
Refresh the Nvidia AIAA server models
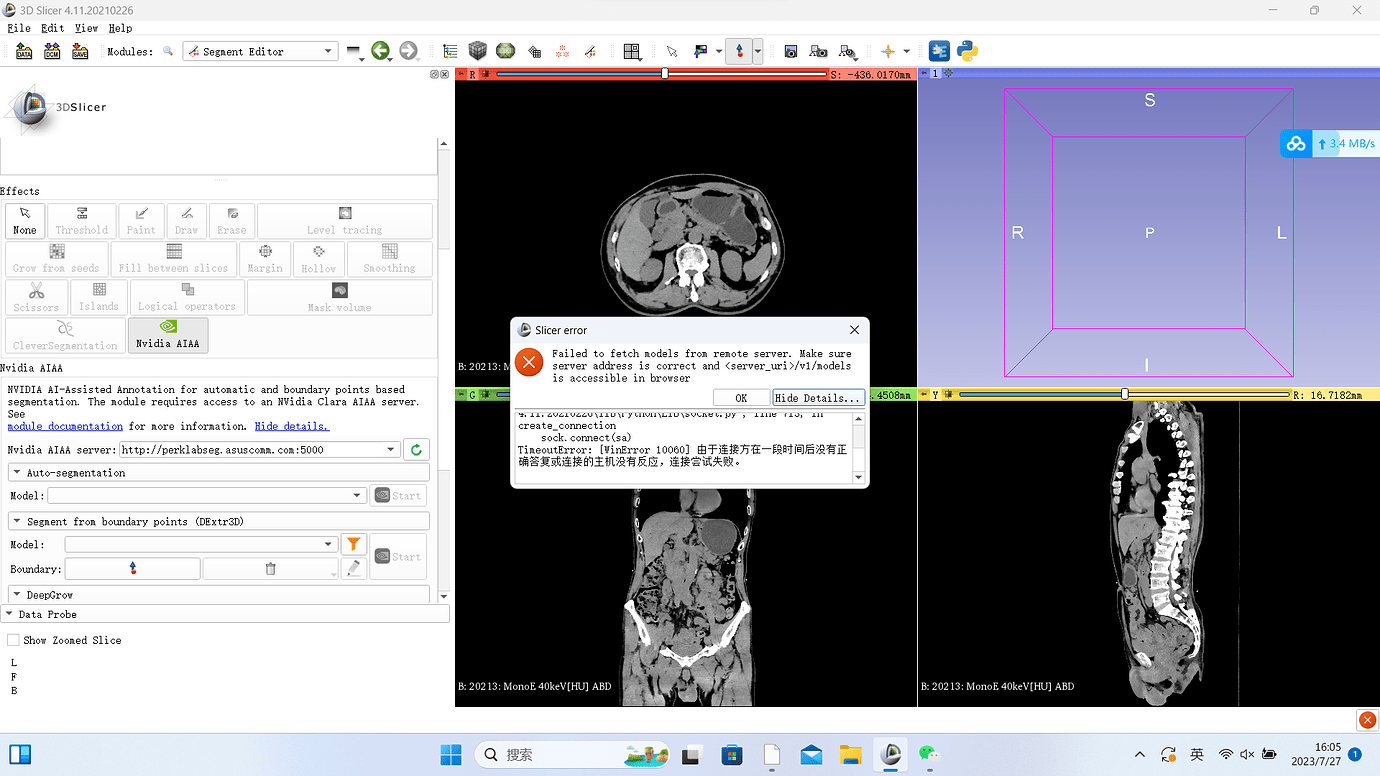point(417,450)
